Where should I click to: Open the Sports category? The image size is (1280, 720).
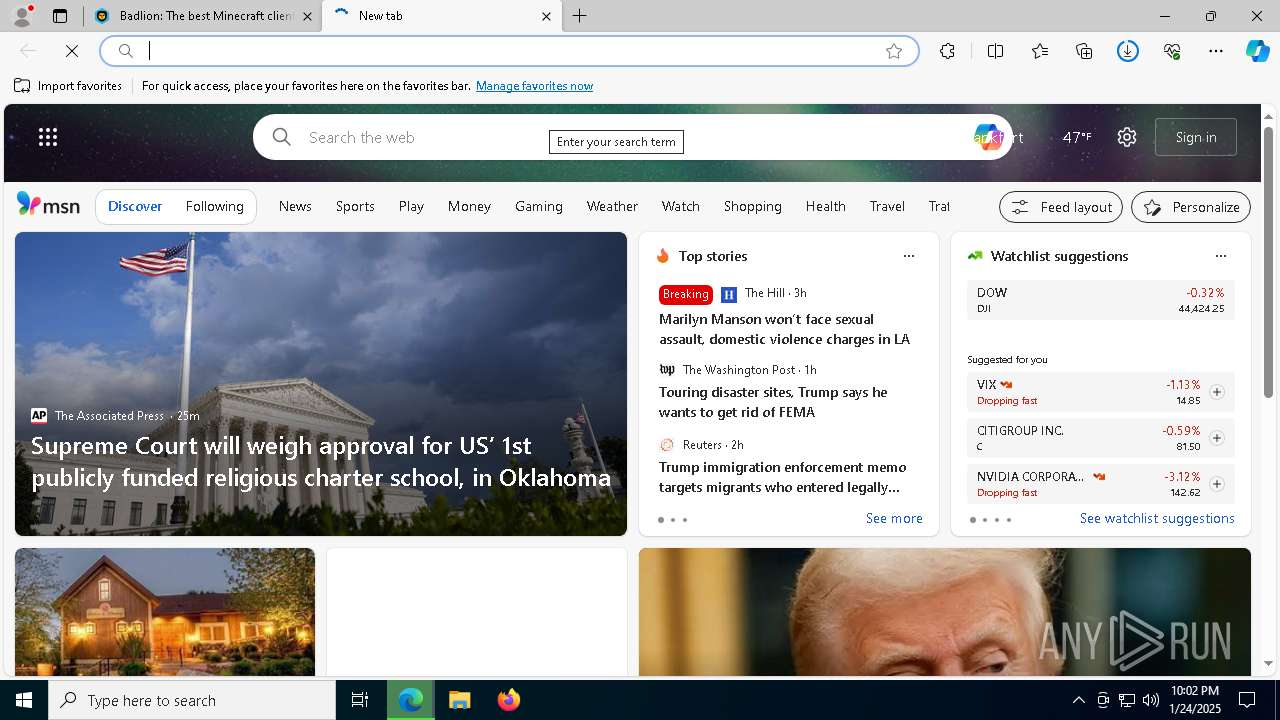pyautogui.click(x=355, y=206)
